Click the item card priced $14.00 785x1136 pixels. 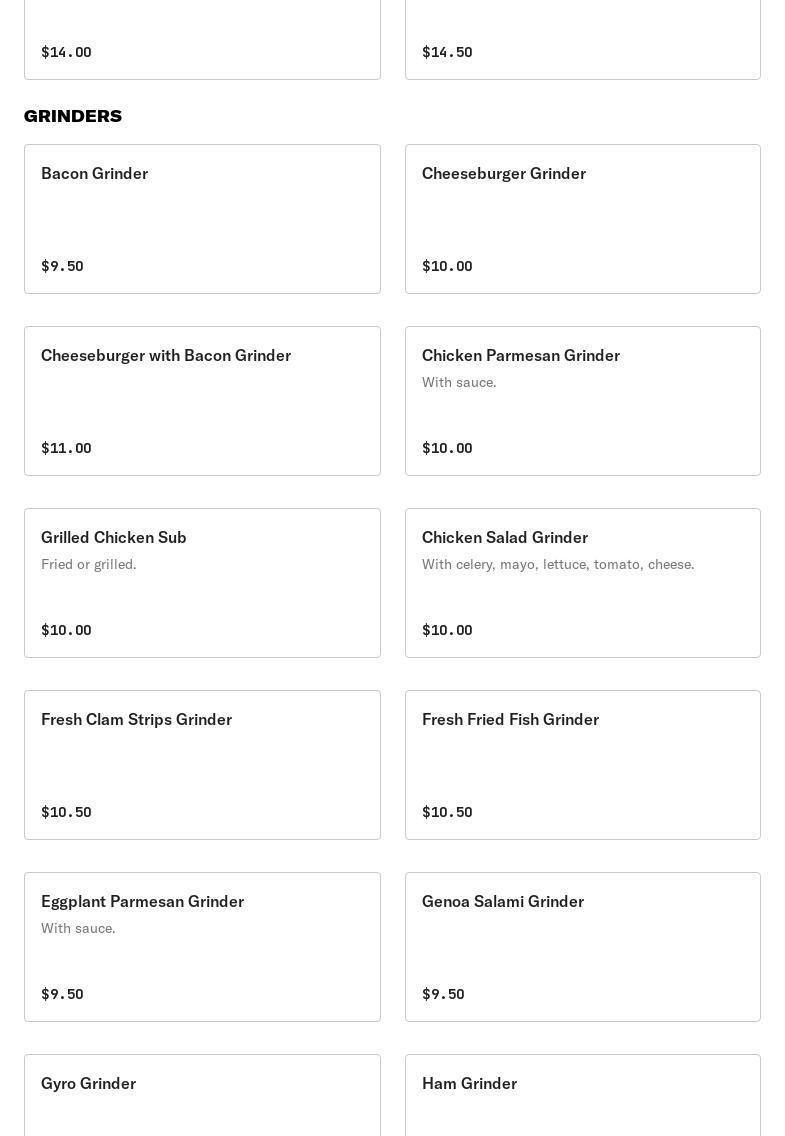202,40
